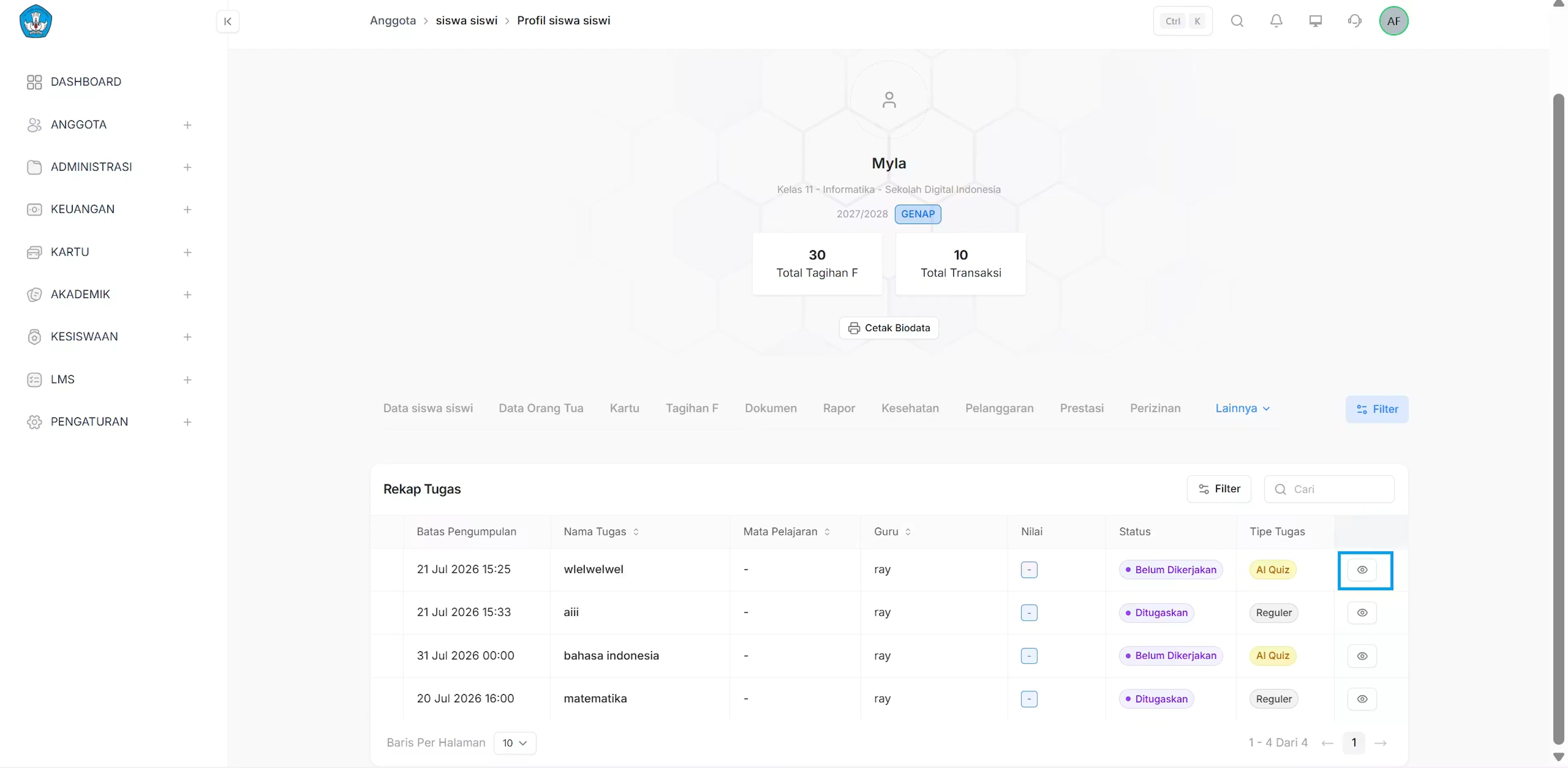The image size is (1568, 768).
Task: Sort by Guru column
Action: pyautogui.click(x=908, y=532)
